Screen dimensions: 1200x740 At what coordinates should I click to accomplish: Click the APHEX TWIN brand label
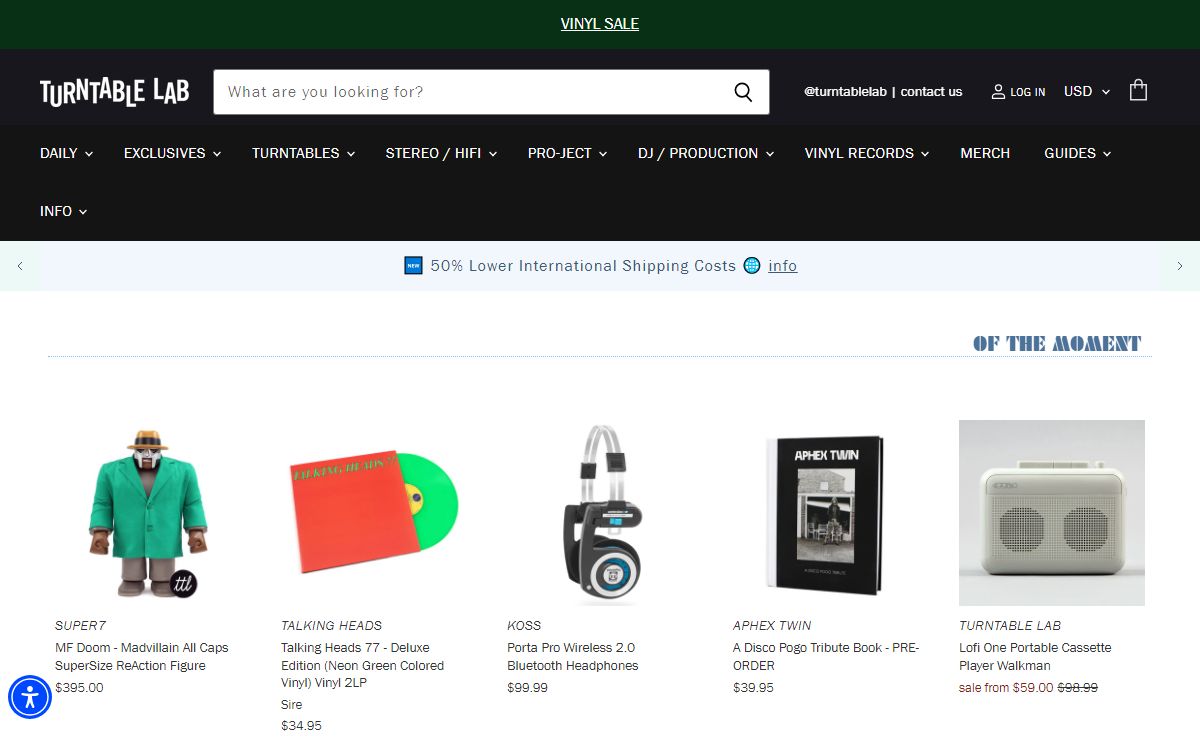coord(772,626)
